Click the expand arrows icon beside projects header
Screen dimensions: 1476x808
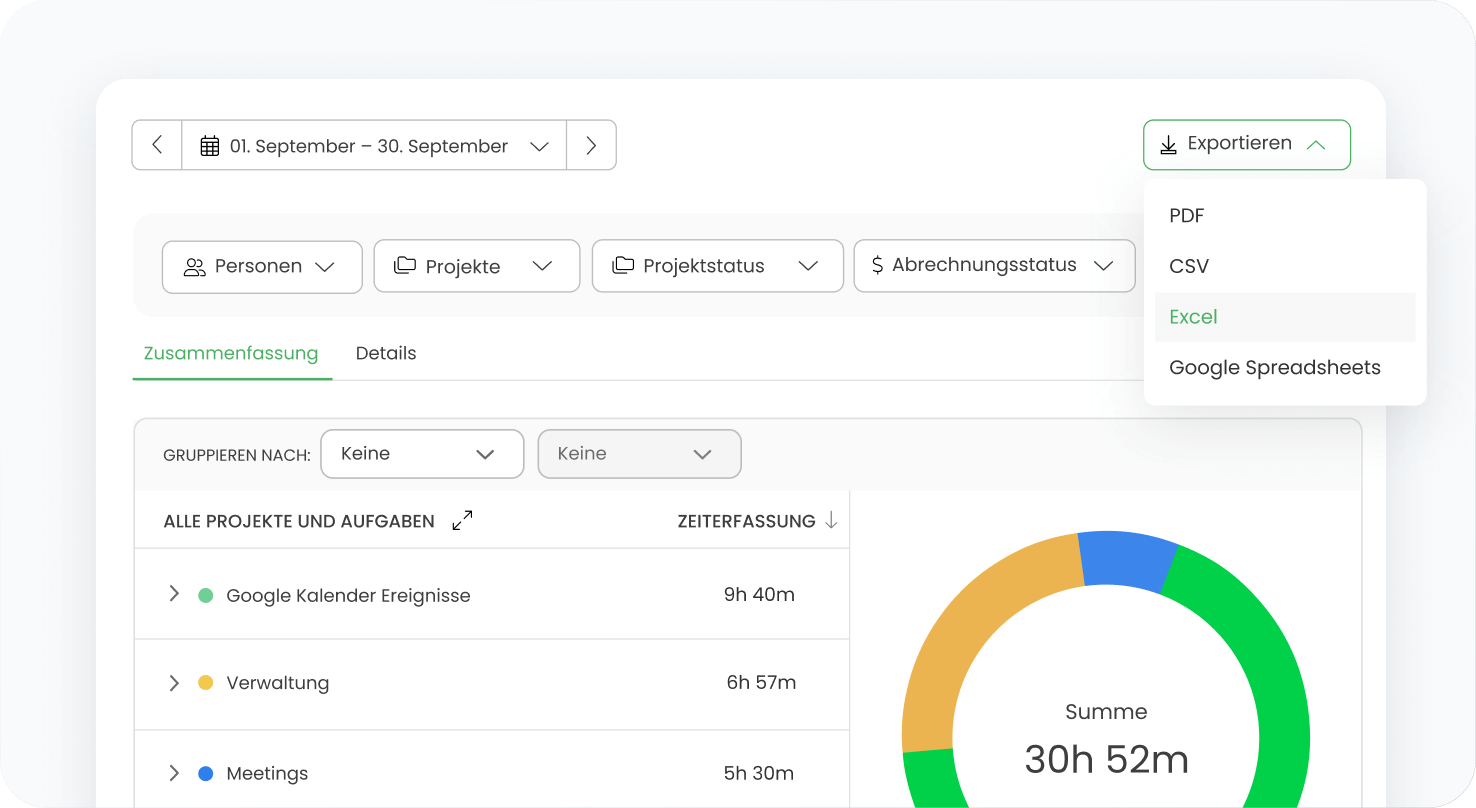point(462,521)
